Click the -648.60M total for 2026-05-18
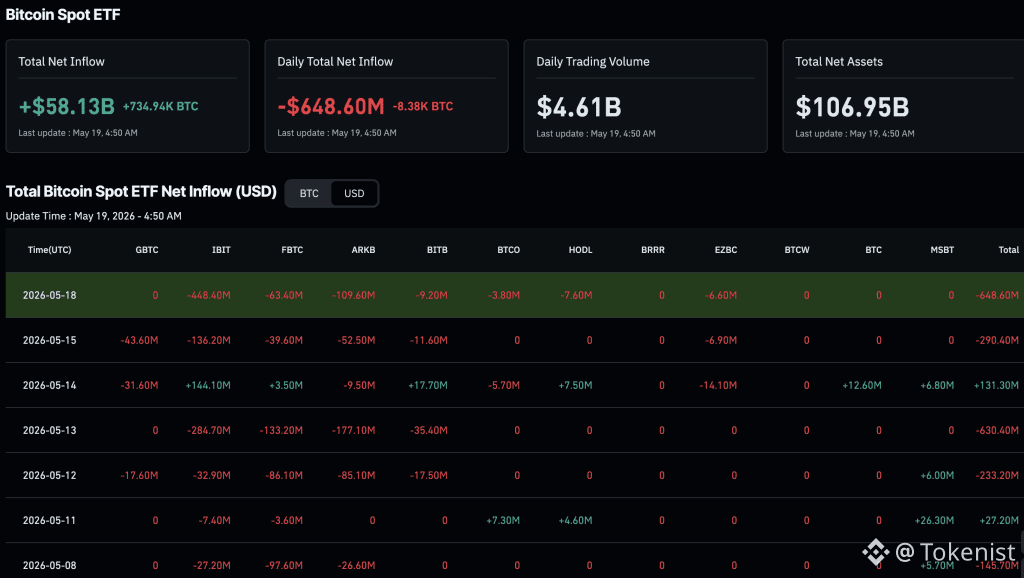This screenshot has height=578, width=1024. pyautogui.click(x=997, y=295)
